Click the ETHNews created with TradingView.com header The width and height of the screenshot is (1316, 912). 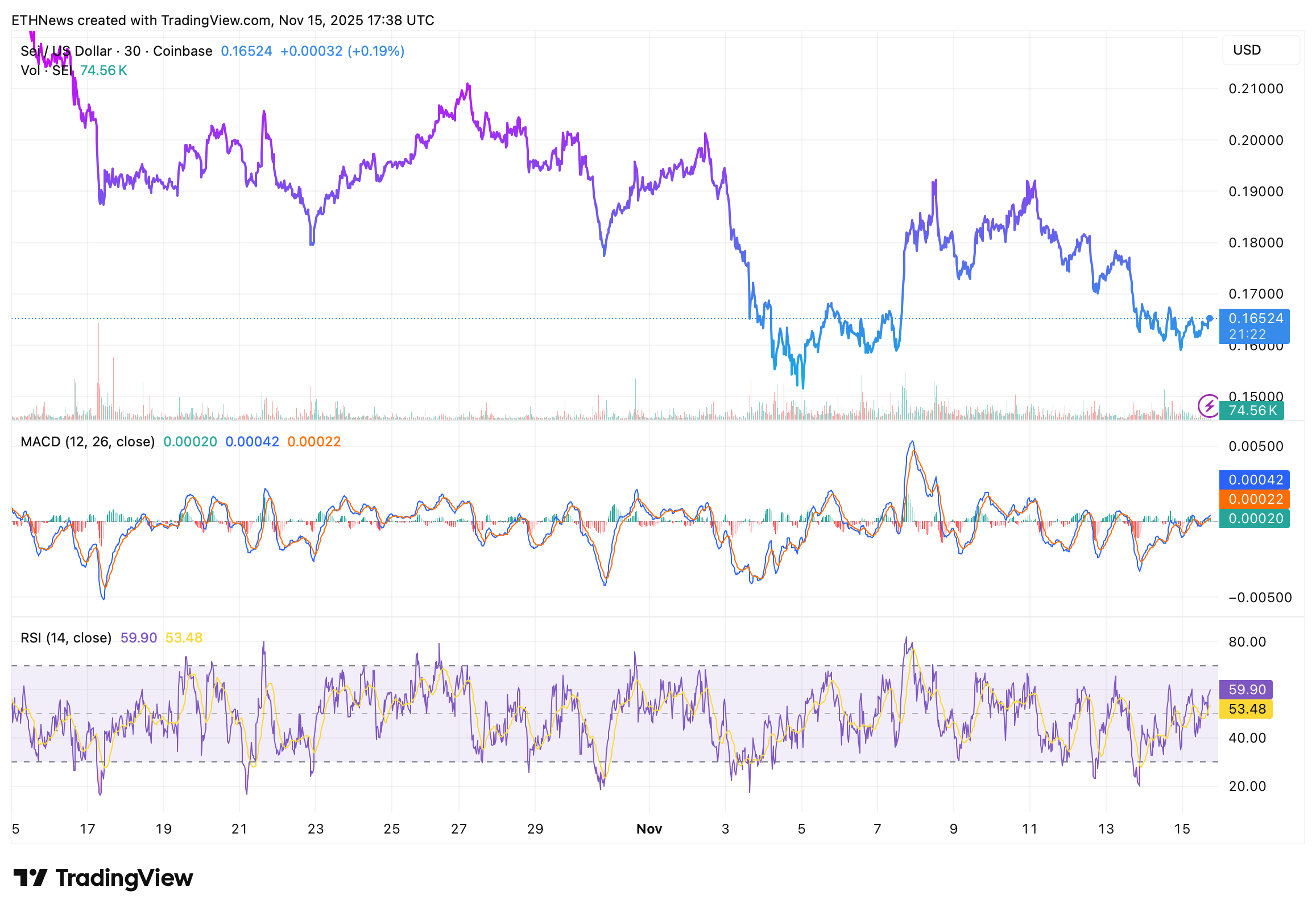(x=222, y=20)
